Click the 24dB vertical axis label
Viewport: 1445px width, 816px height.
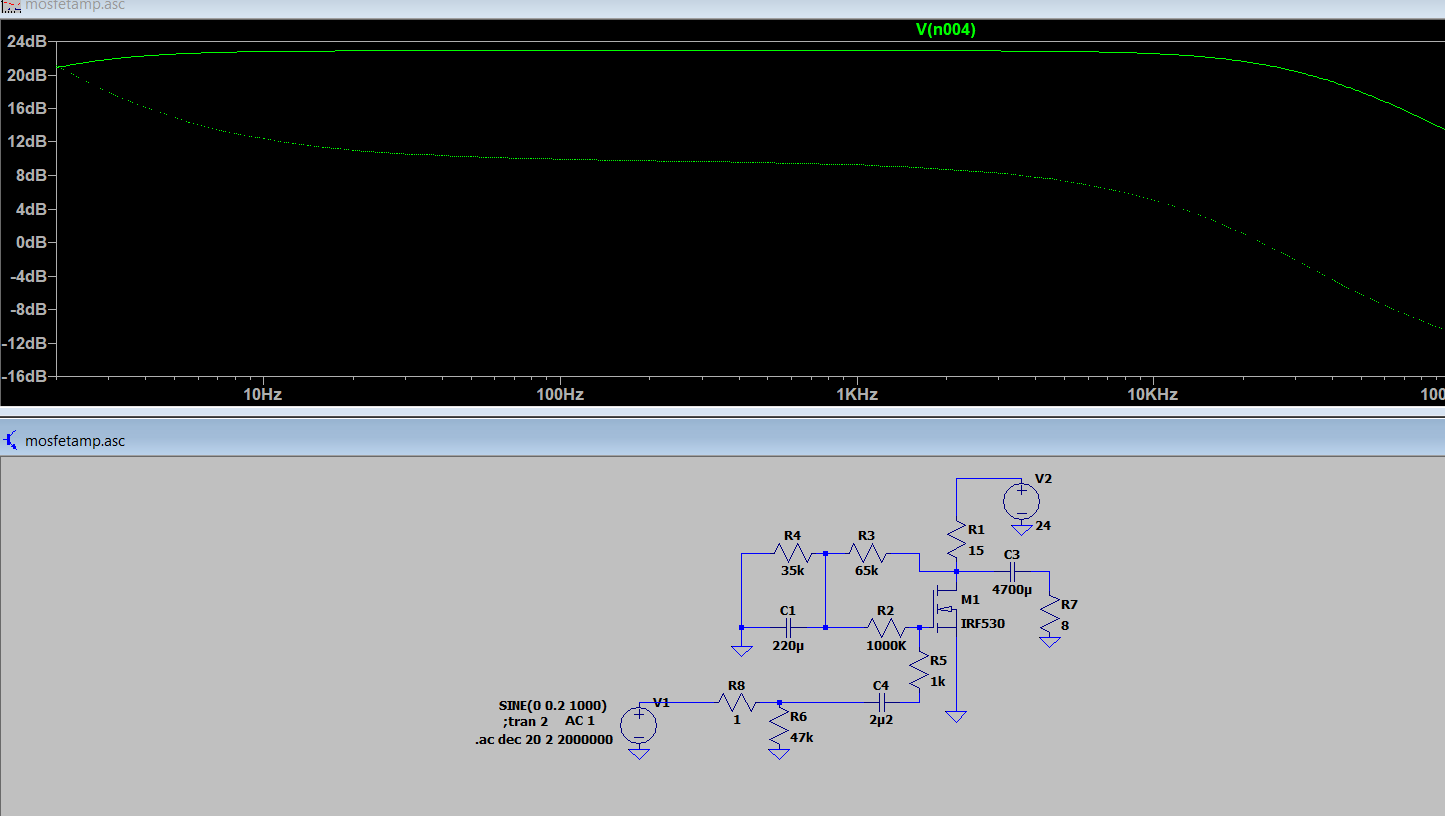27,41
